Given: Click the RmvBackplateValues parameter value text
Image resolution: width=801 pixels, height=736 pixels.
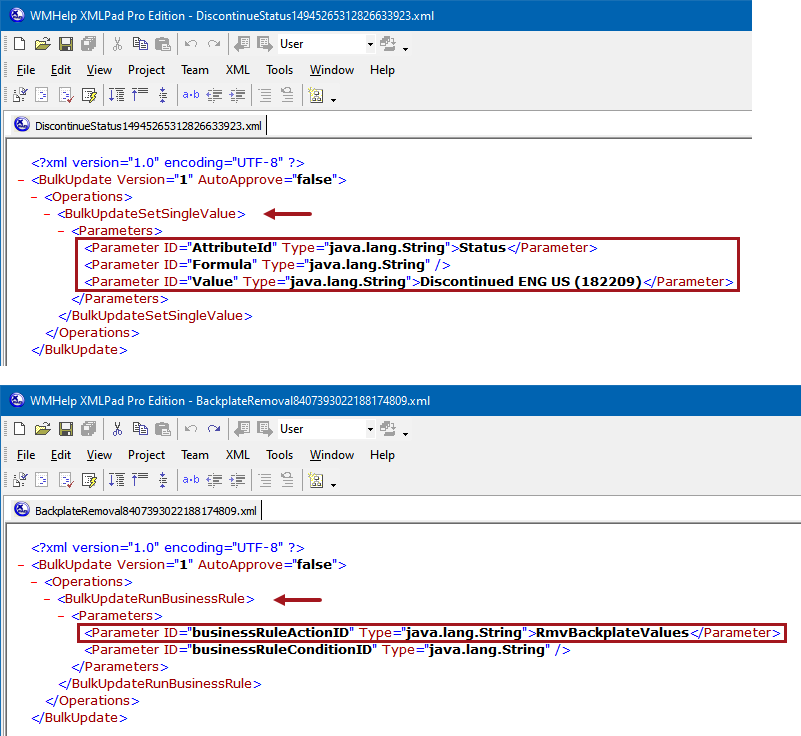Looking at the screenshot, I should pyautogui.click(x=612, y=633).
